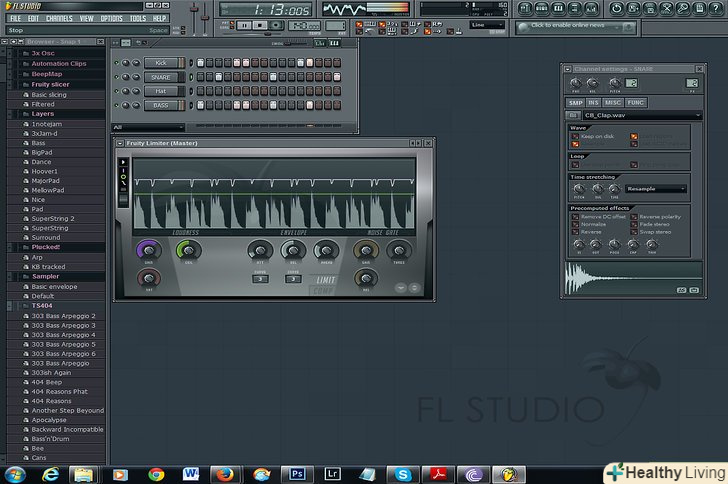The width and height of the screenshot is (728, 484).
Task: Click the Stop button in transport panel
Action: [x=261, y=24]
